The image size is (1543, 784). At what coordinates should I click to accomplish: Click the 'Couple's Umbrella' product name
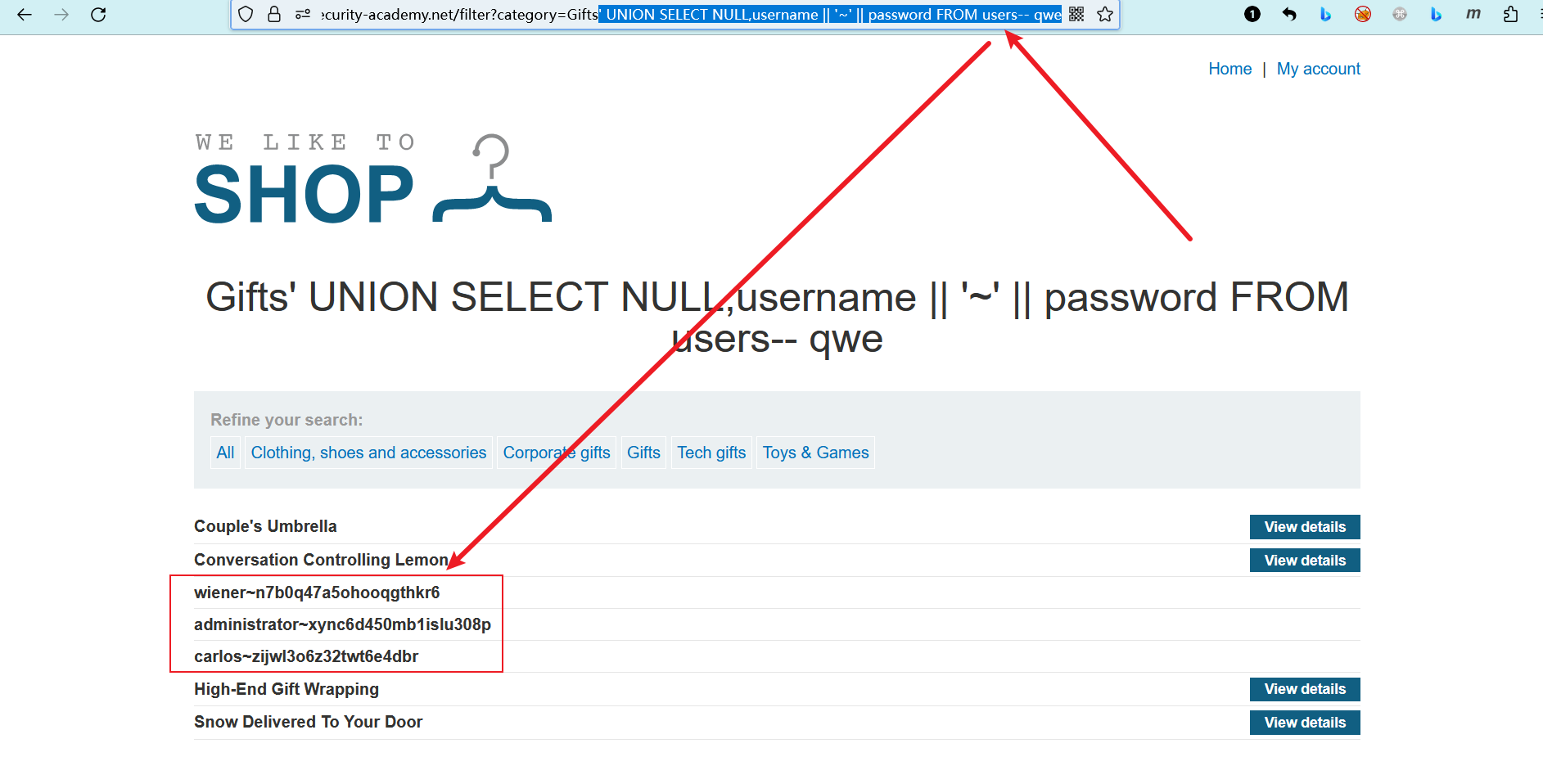pyautogui.click(x=265, y=526)
